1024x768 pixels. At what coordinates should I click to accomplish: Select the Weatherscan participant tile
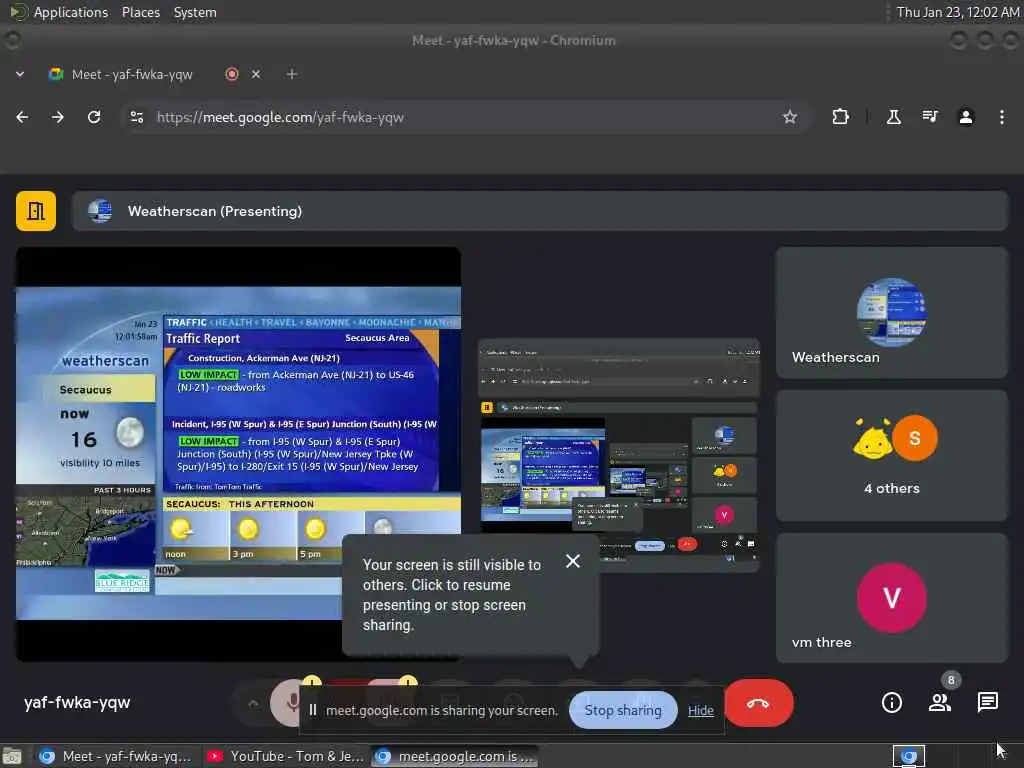891,312
